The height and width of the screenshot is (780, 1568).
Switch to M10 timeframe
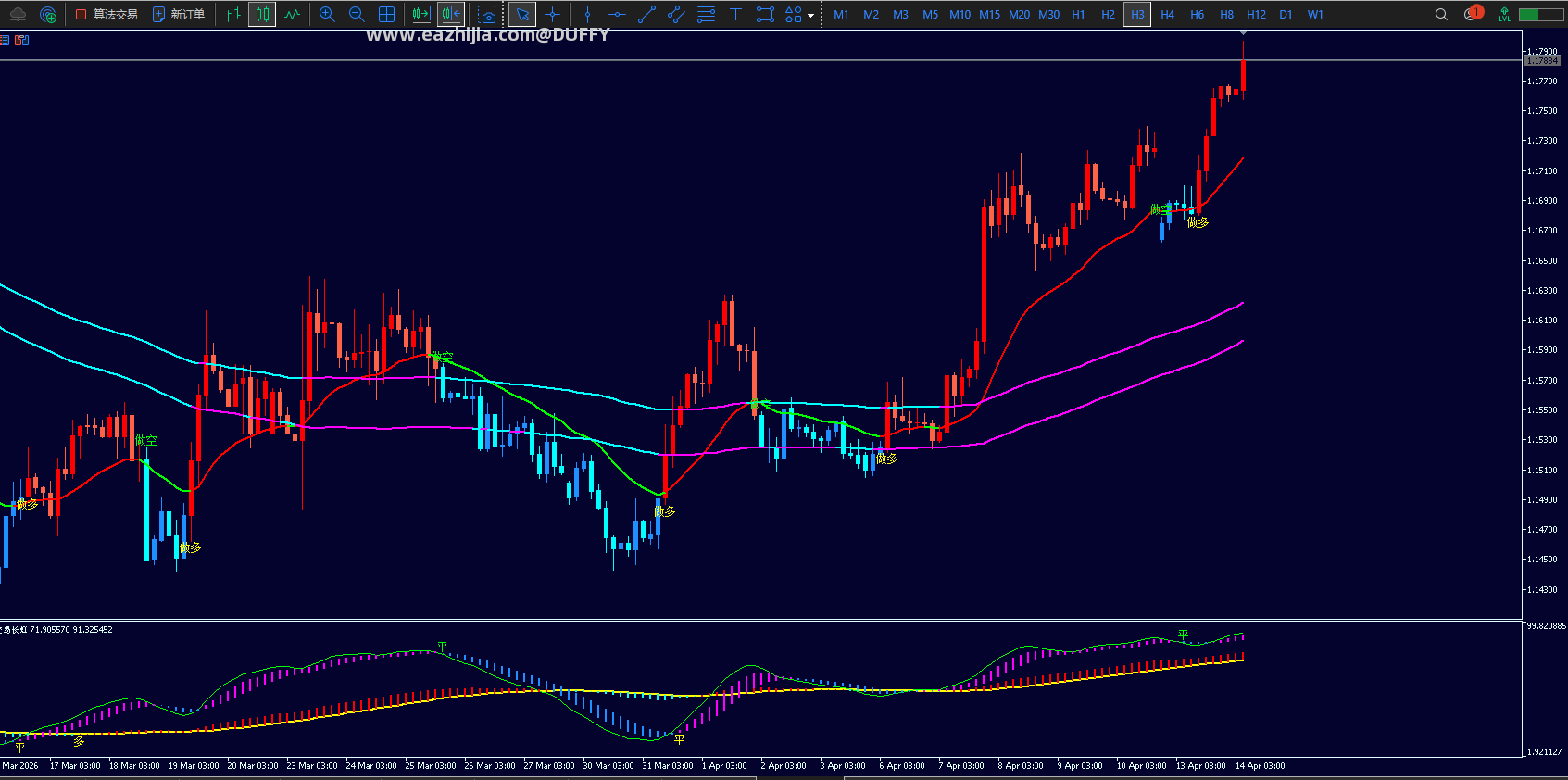pos(960,14)
